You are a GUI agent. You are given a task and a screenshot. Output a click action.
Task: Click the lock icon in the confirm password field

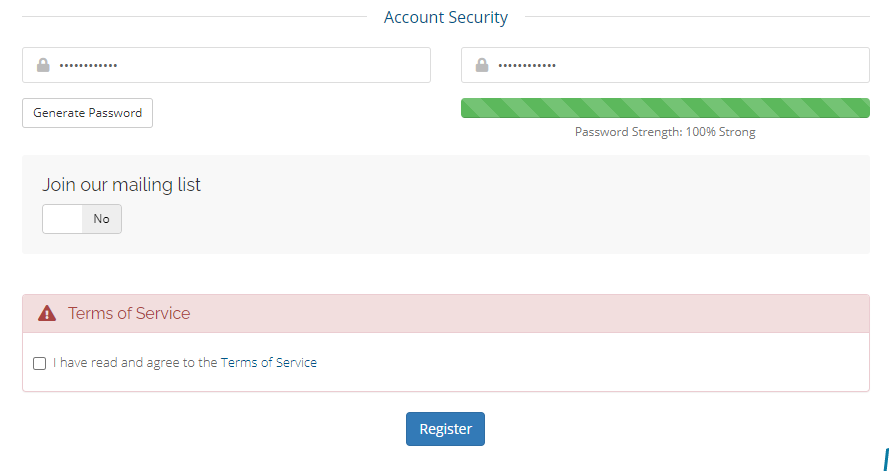point(482,65)
